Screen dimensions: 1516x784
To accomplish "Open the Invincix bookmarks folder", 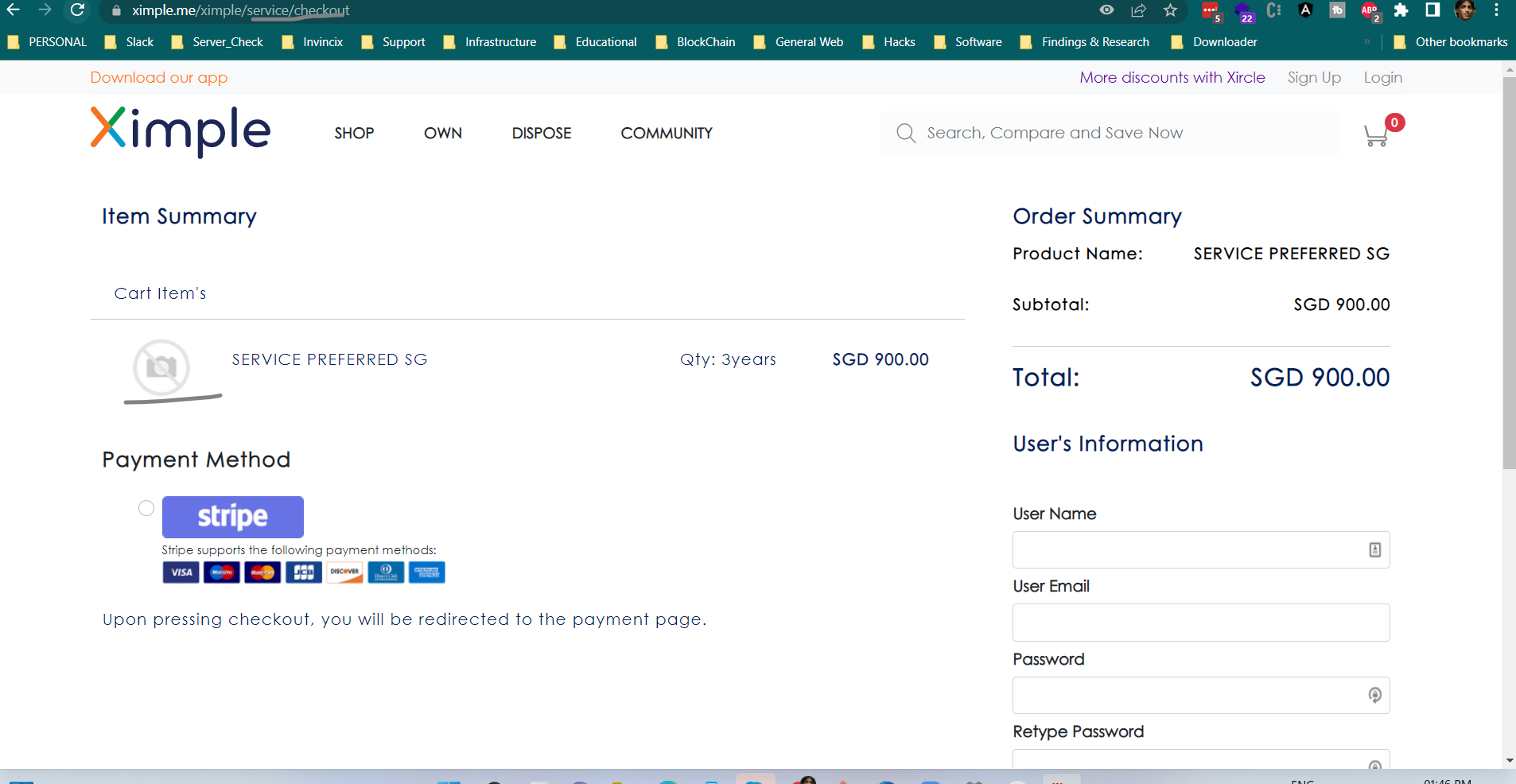I will pos(313,42).
